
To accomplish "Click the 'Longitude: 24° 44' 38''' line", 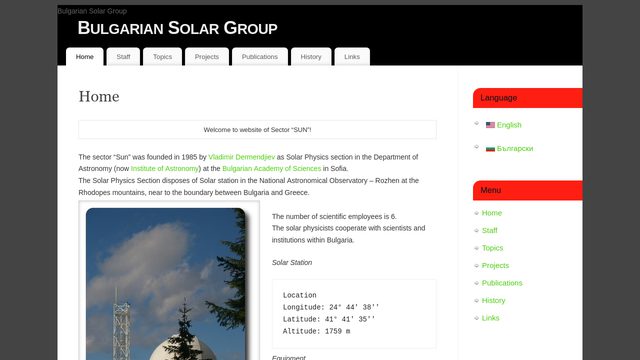I will (x=331, y=307).
